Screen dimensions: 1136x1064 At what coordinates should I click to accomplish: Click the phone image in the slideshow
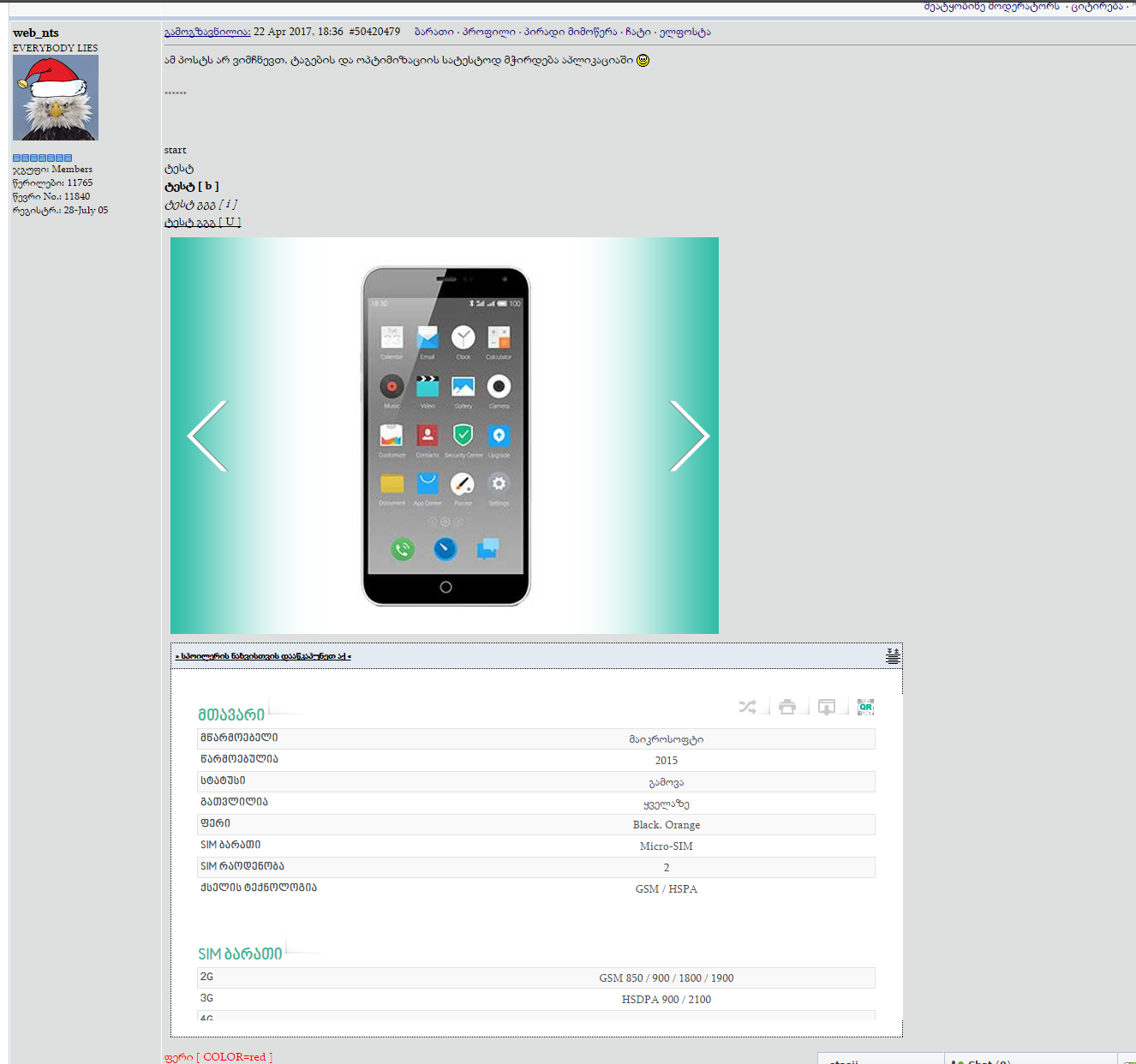[x=445, y=436]
